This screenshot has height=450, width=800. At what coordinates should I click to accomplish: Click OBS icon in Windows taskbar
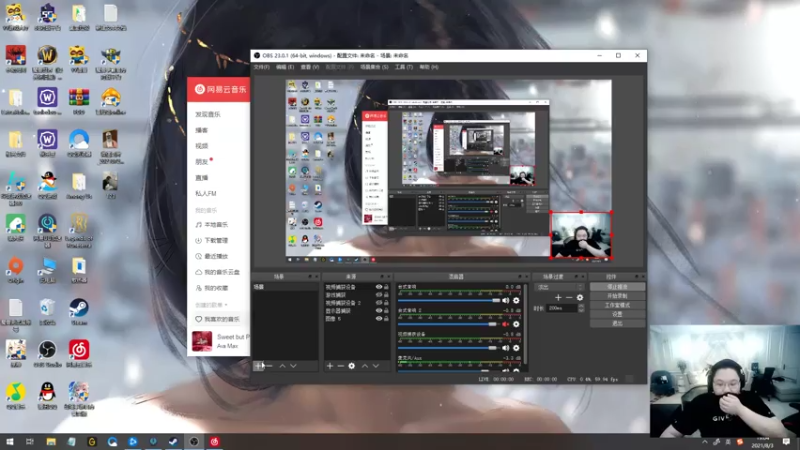pyautogui.click(x=194, y=442)
